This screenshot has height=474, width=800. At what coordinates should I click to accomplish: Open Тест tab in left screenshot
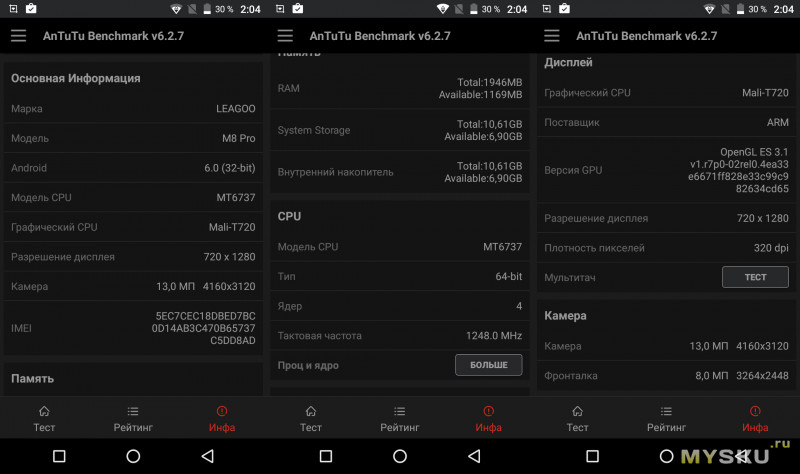tap(44, 419)
